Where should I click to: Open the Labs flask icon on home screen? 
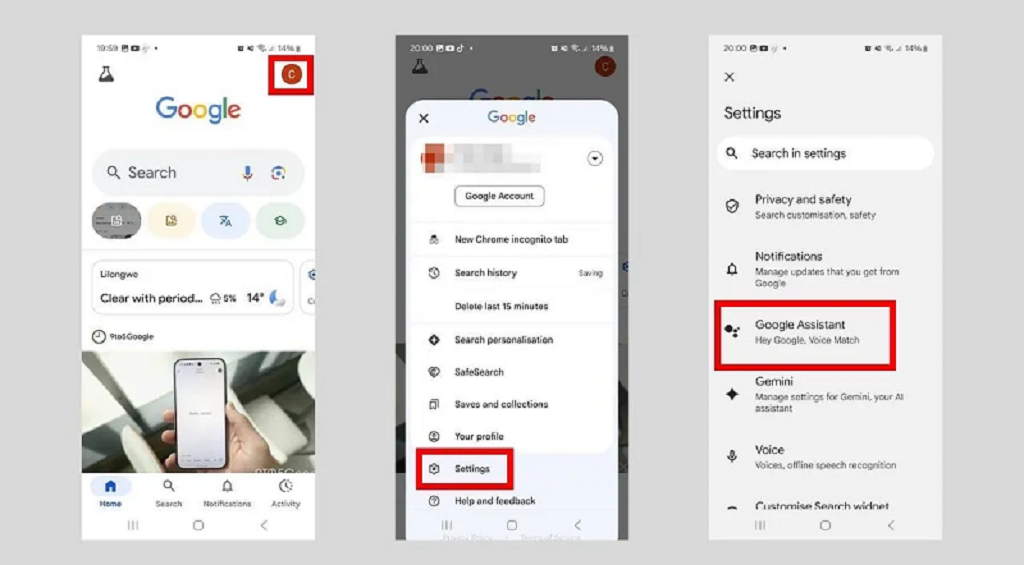click(x=106, y=74)
